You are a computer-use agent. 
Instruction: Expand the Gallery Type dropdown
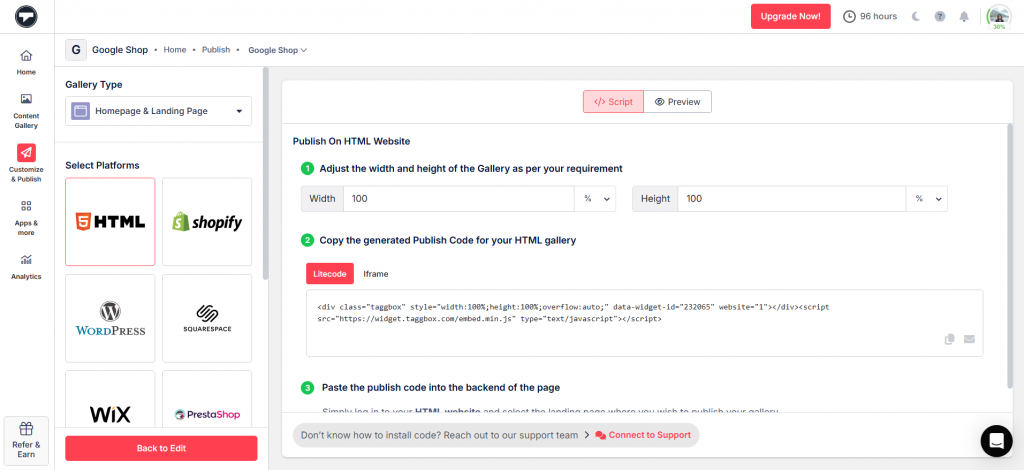pyautogui.click(x=159, y=111)
